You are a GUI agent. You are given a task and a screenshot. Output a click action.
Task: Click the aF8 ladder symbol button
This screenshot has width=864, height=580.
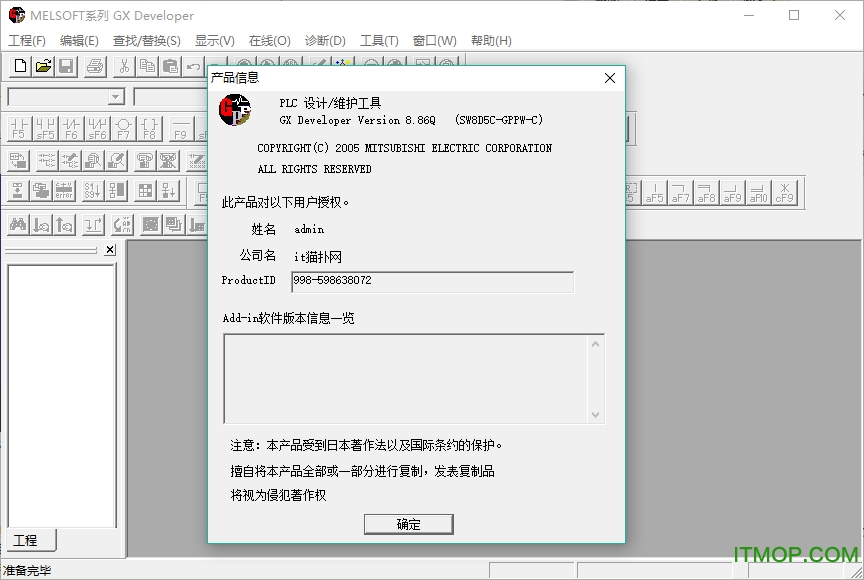[x=706, y=193]
